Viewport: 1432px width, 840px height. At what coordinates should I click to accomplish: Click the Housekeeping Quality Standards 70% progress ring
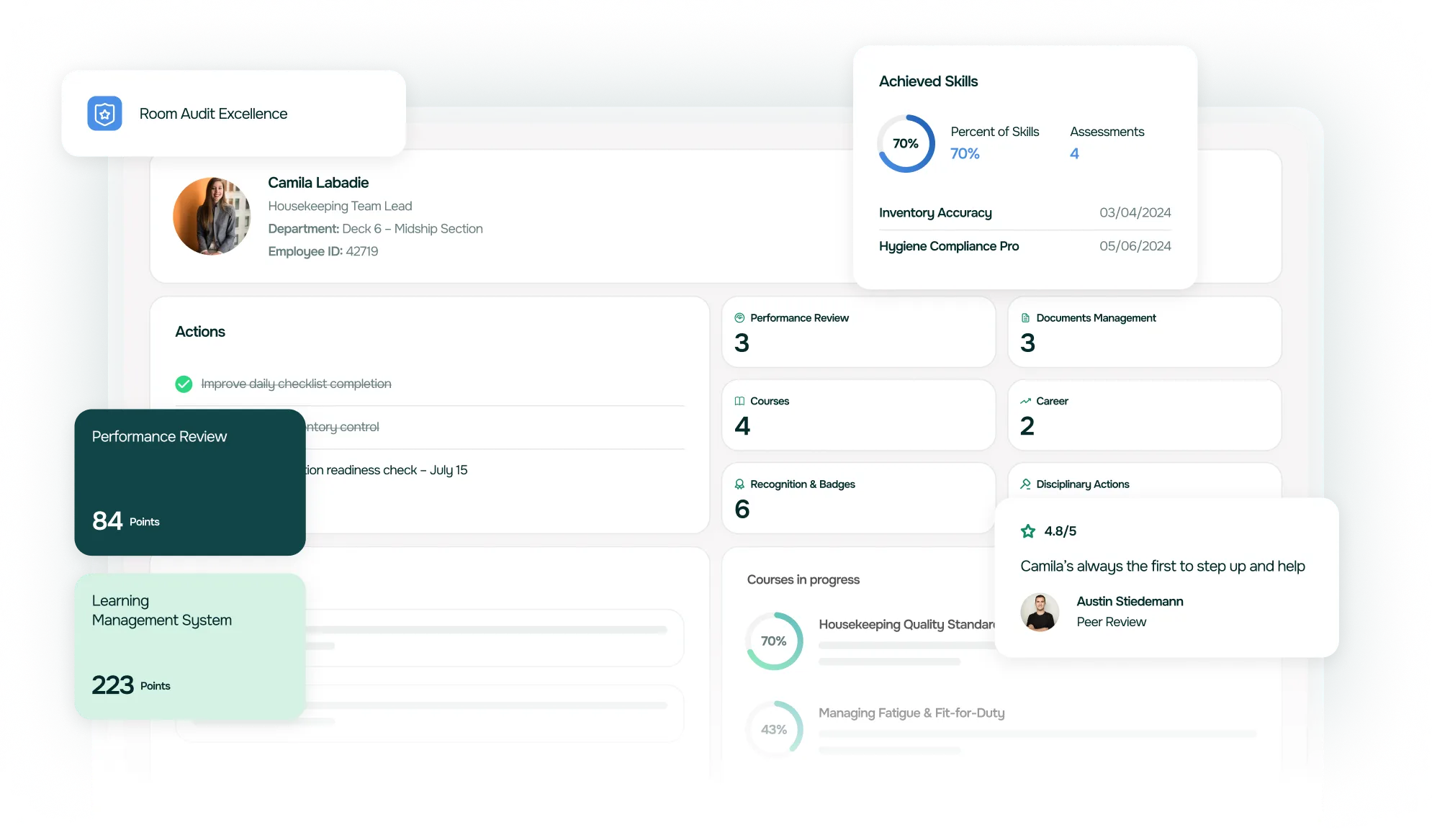[774, 641]
